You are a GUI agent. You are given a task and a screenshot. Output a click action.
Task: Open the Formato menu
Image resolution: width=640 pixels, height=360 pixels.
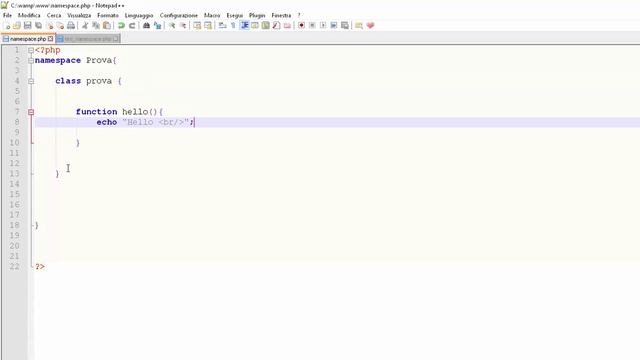108,15
